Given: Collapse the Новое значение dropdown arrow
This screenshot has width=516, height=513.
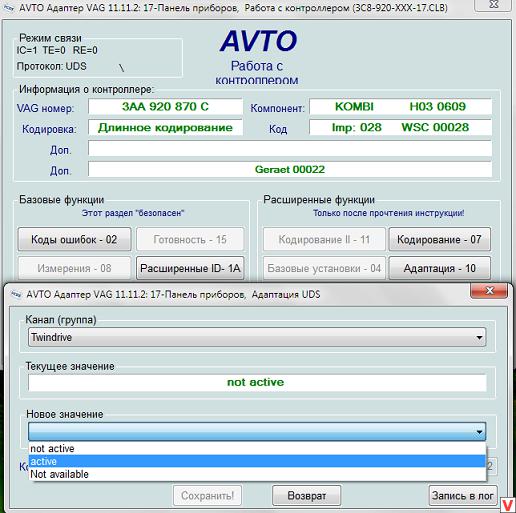Looking at the screenshot, I should (x=479, y=432).
